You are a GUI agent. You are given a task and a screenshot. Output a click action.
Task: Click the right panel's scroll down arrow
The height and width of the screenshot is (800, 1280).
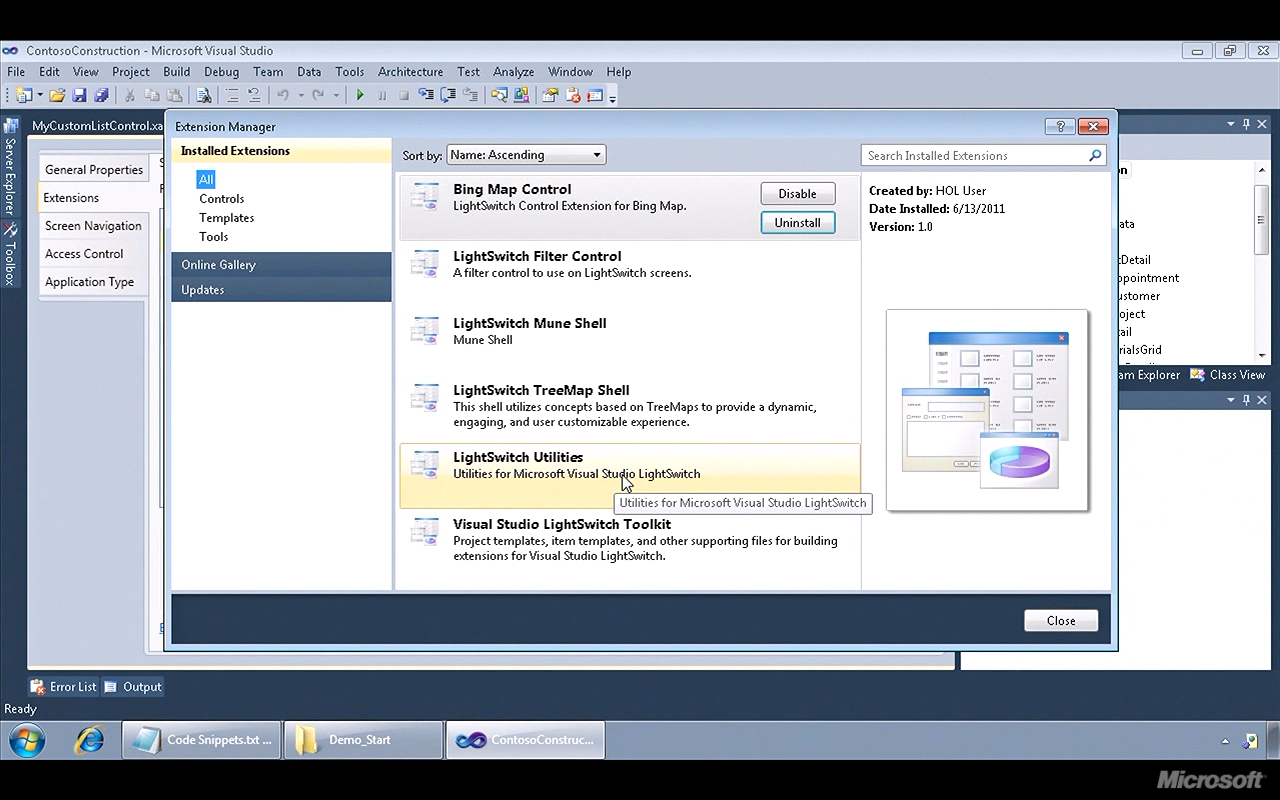(1262, 355)
